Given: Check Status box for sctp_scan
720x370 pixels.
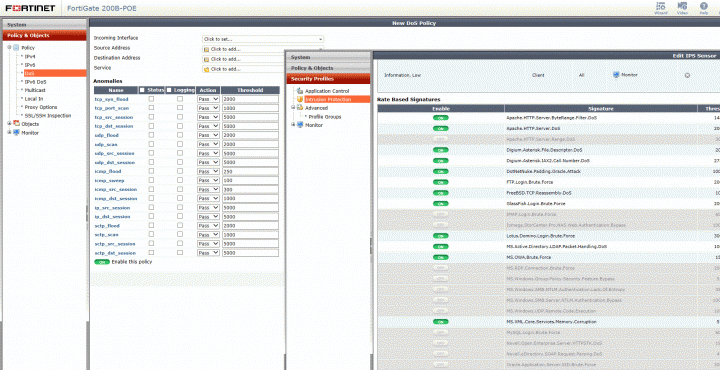Looking at the screenshot, I should tap(151, 235).
